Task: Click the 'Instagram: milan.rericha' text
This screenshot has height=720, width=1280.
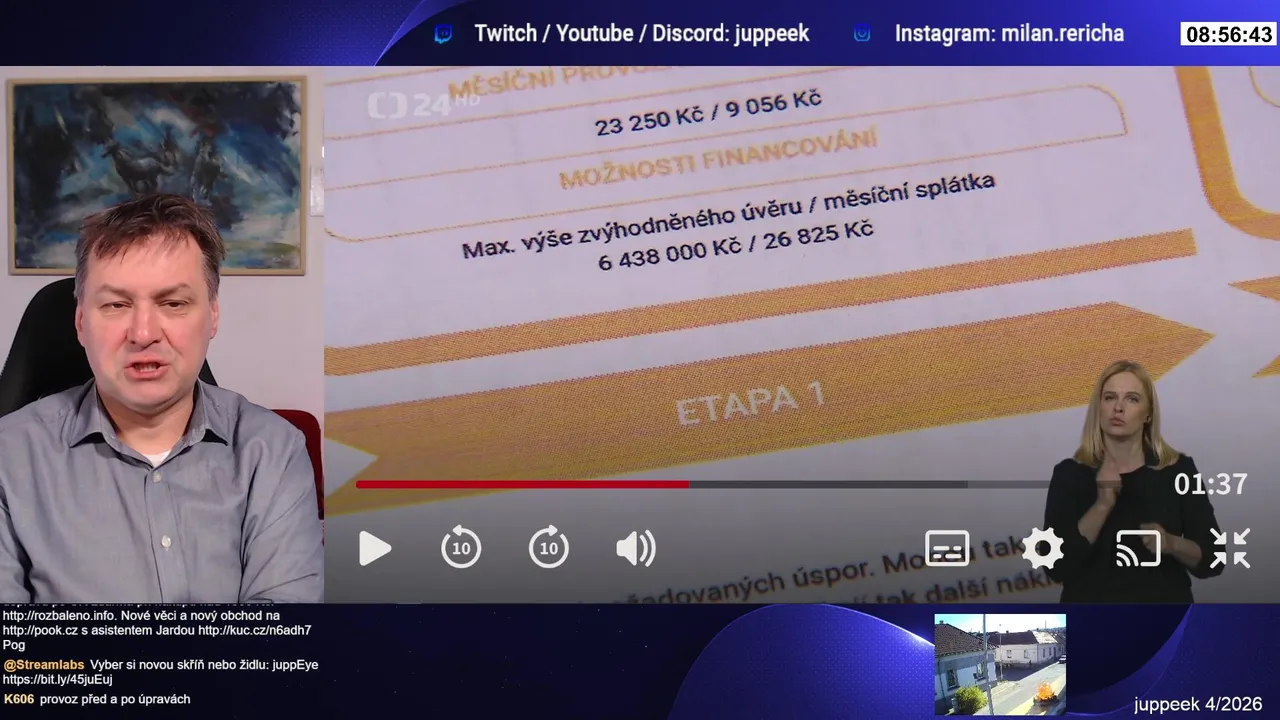Action: tap(1009, 34)
